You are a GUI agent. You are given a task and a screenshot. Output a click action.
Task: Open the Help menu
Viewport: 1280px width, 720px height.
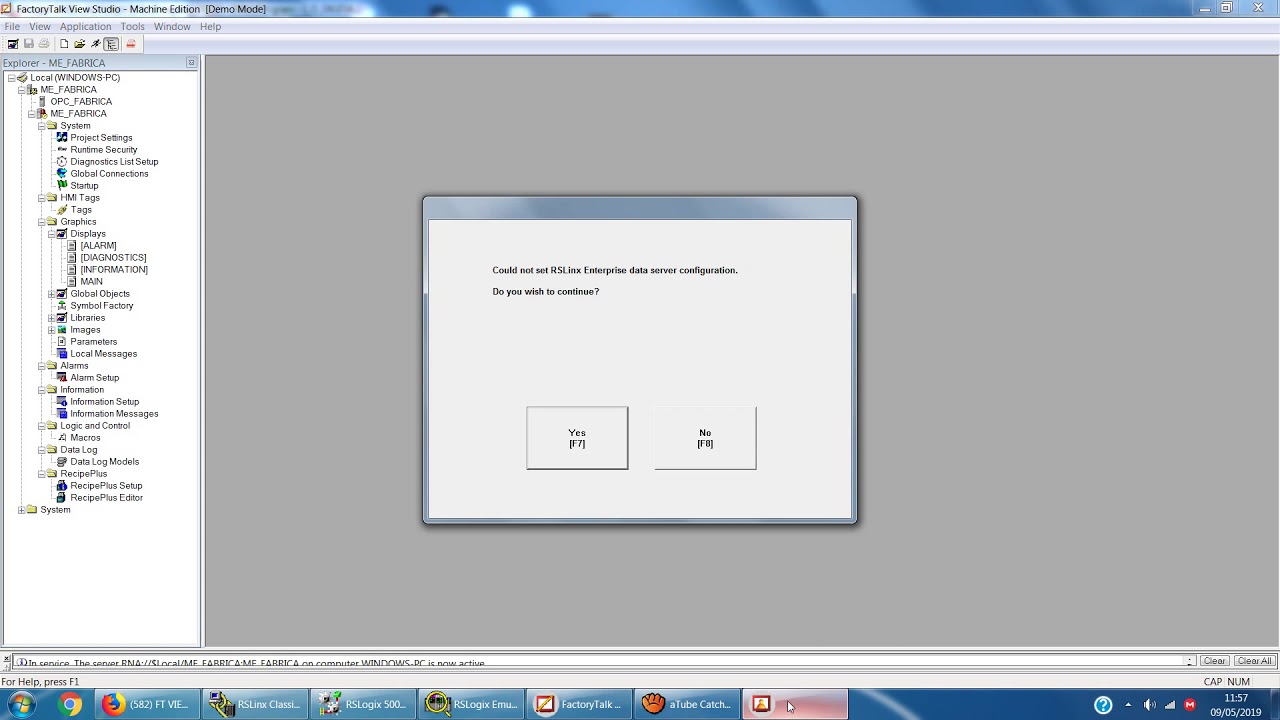210,26
